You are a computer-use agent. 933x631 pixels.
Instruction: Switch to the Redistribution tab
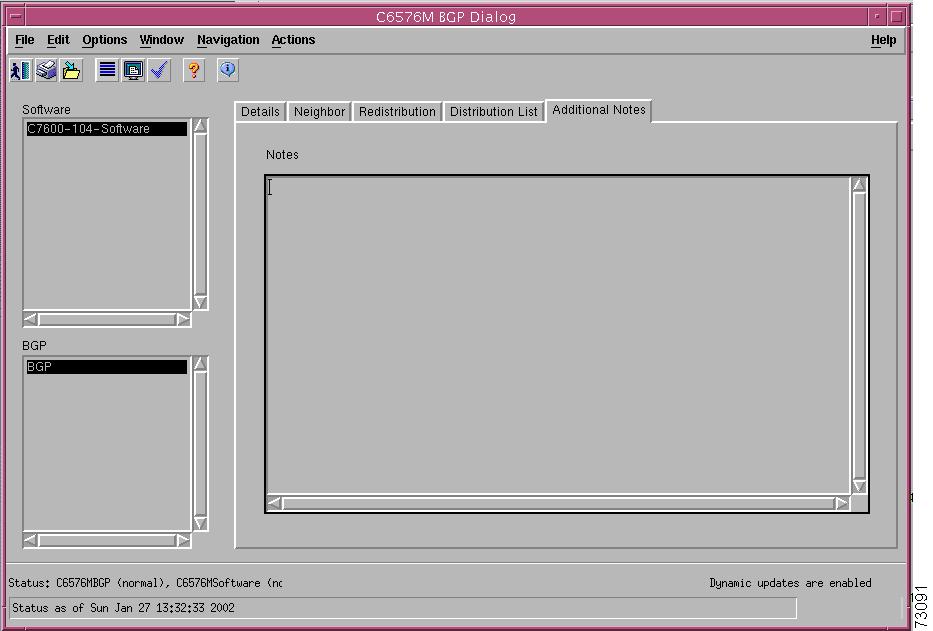pos(397,111)
